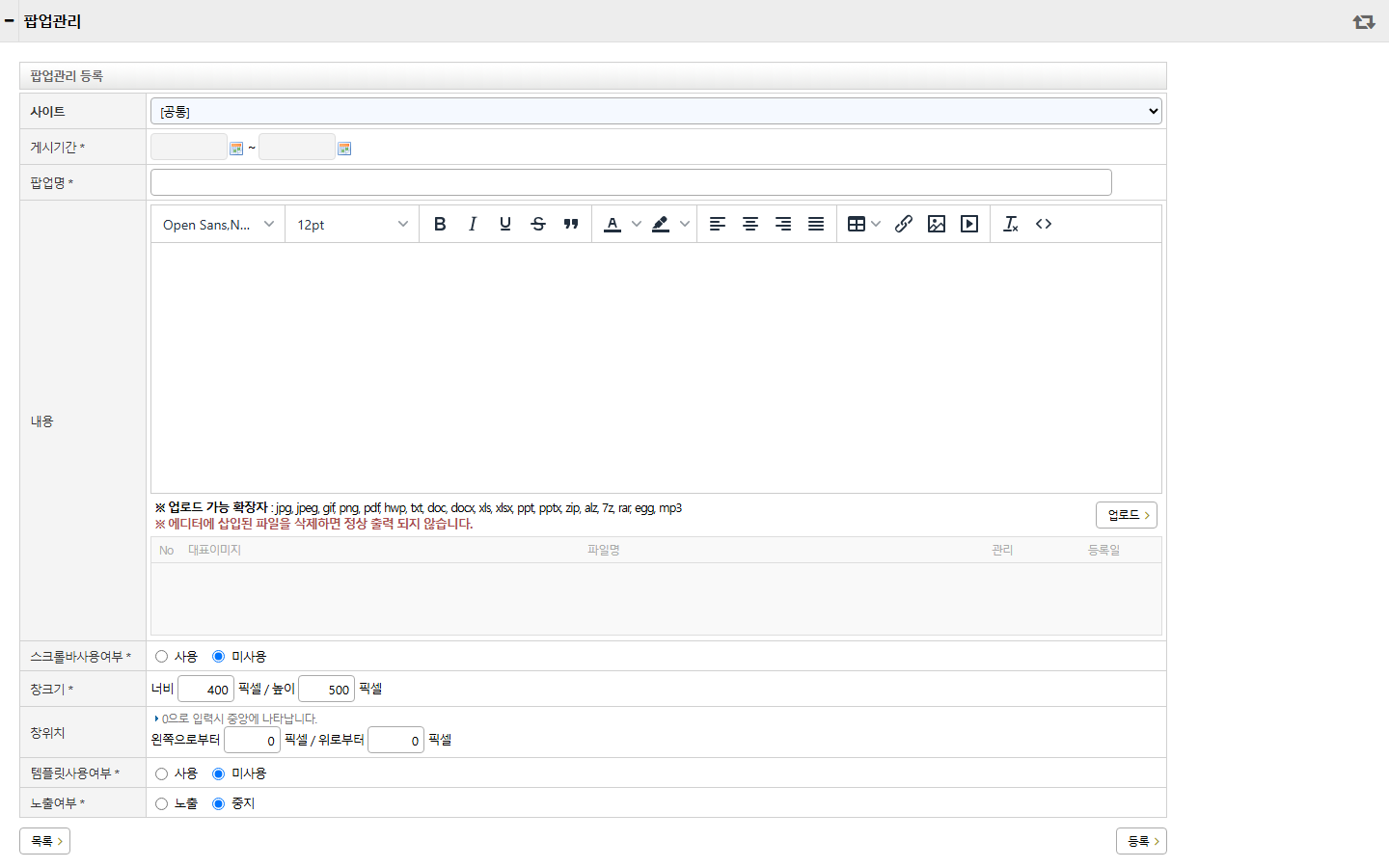Select 미사용 for 스크롤바사용여부
The image size is (1389, 868).
point(219,657)
